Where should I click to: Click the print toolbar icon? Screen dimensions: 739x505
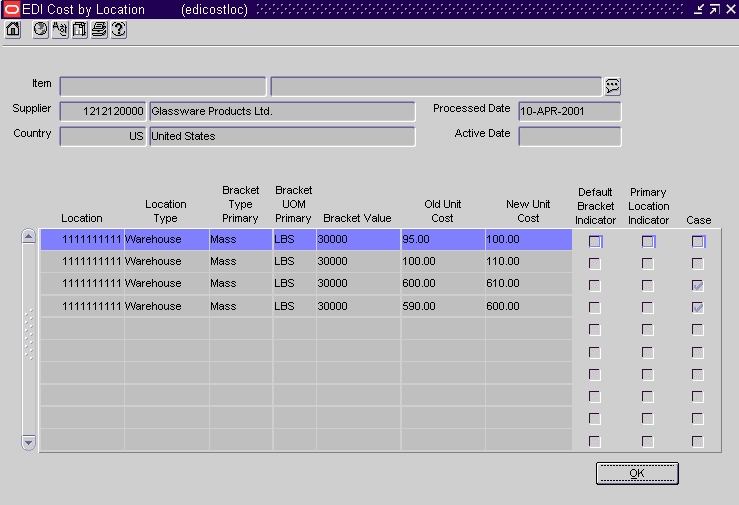[99, 30]
